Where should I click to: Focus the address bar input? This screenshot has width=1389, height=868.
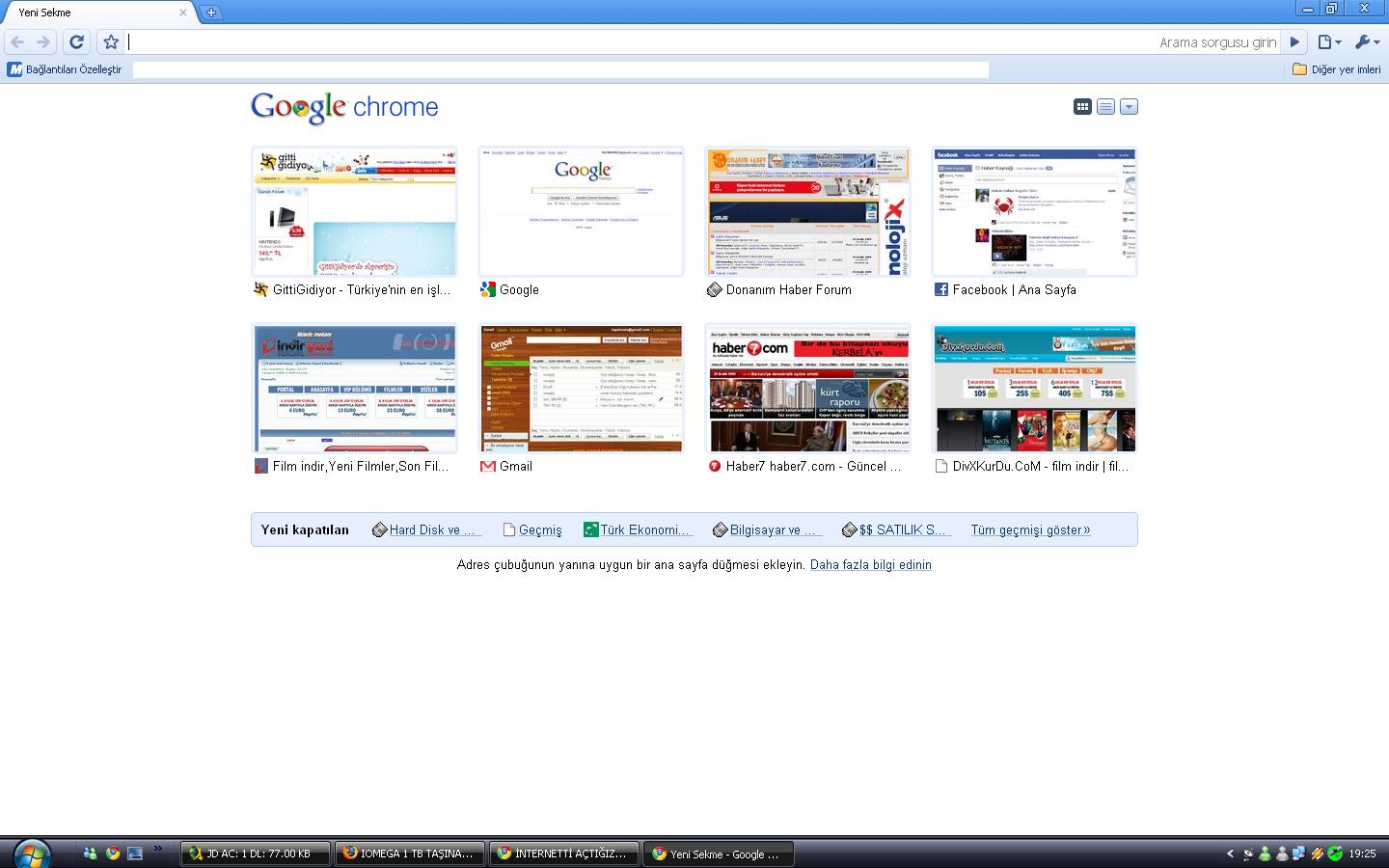641,41
